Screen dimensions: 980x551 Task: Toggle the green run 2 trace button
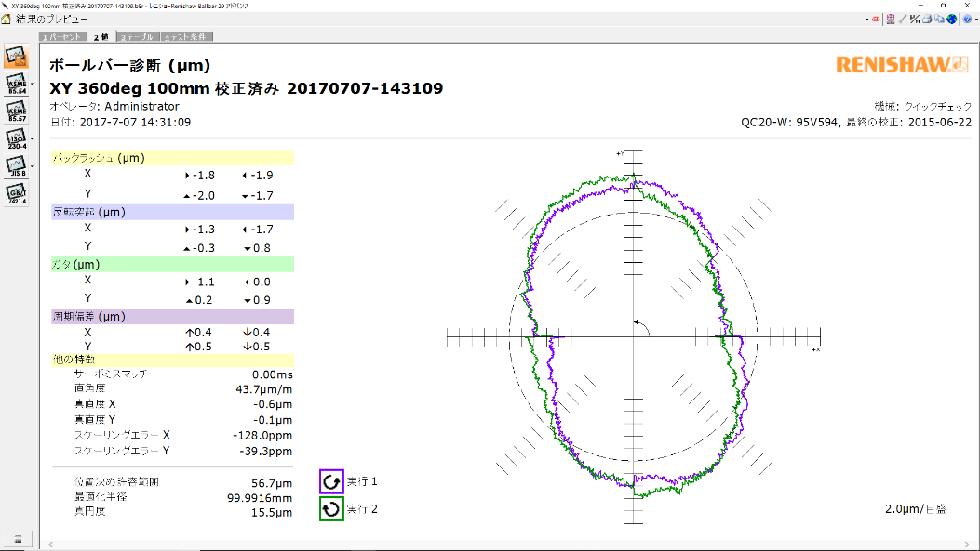(x=331, y=509)
